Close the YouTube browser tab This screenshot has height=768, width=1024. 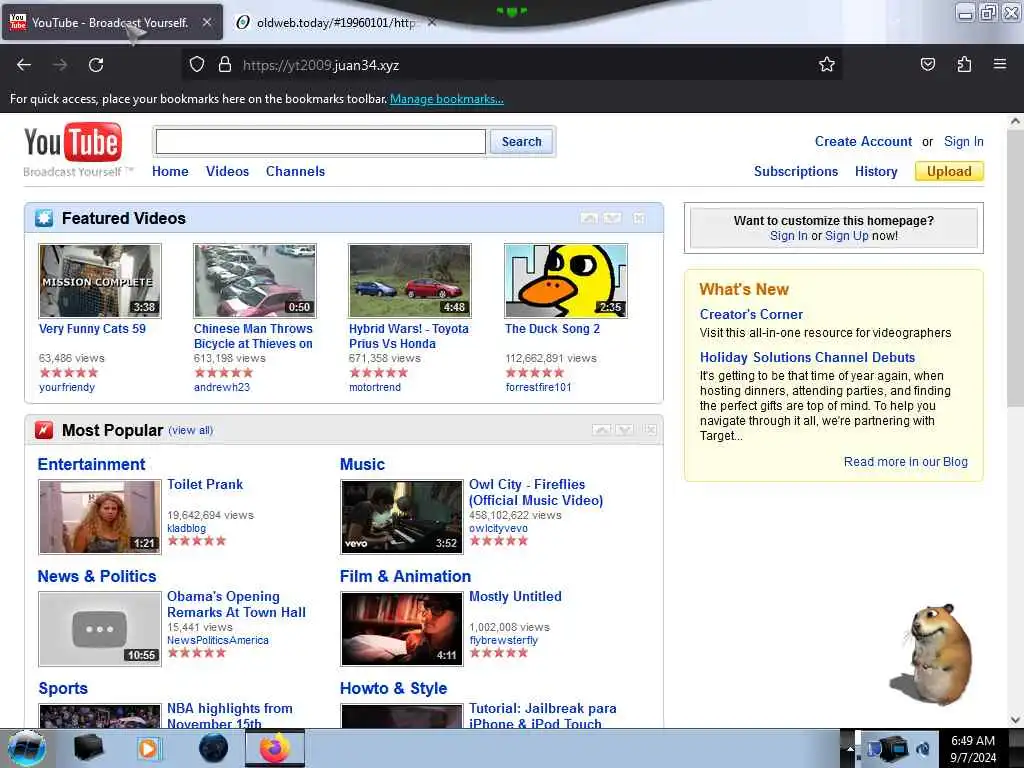click(x=206, y=22)
